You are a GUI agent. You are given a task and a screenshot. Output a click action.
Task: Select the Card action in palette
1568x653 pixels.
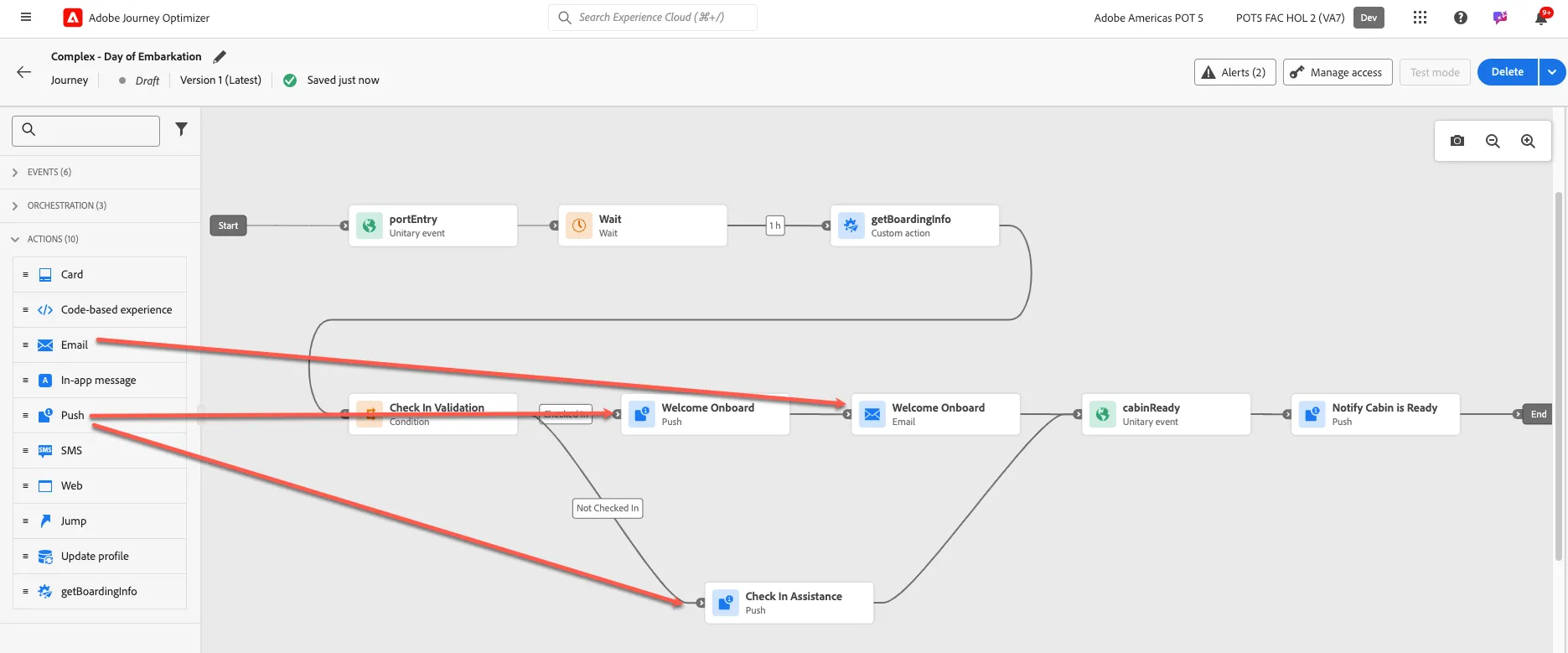(100, 275)
